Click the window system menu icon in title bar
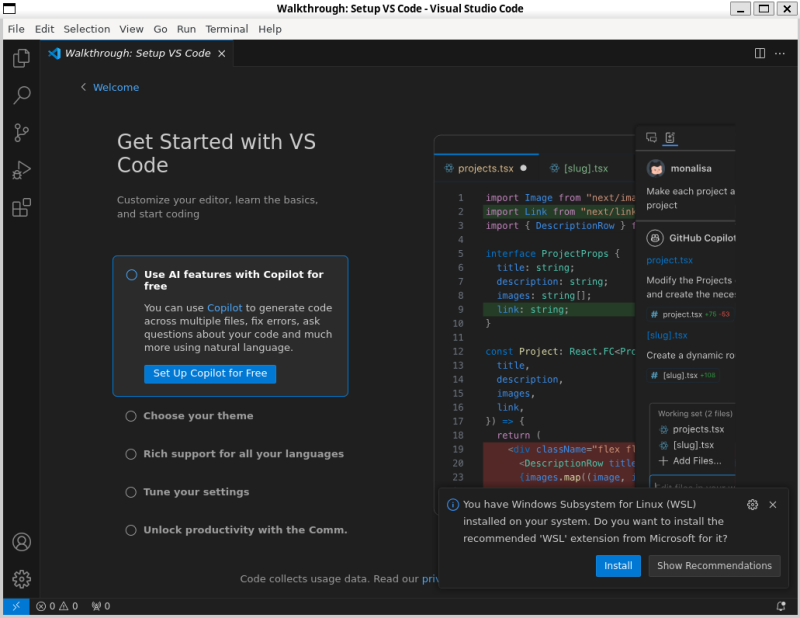Viewport: 800px width, 618px height. click(10, 8)
